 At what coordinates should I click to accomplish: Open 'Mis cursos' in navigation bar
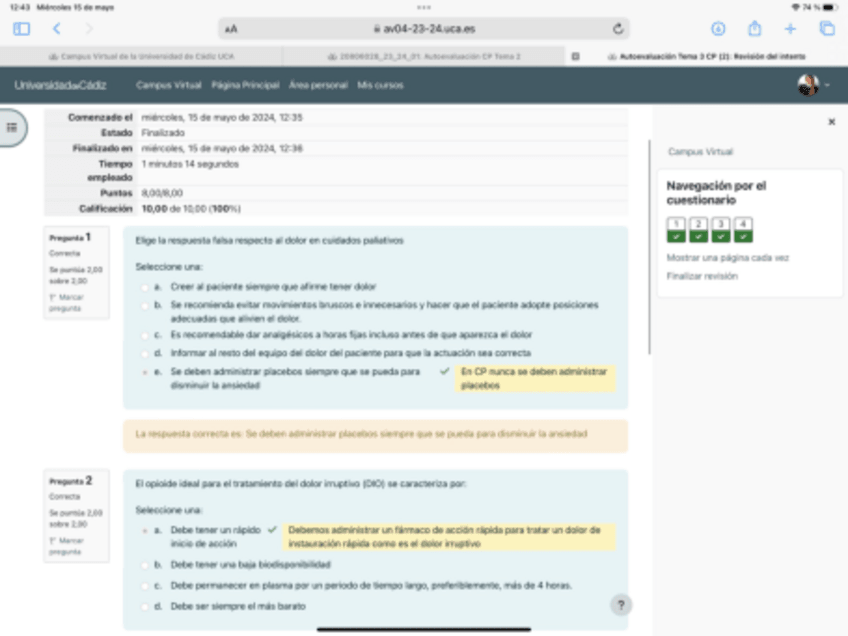(x=380, y=86)
